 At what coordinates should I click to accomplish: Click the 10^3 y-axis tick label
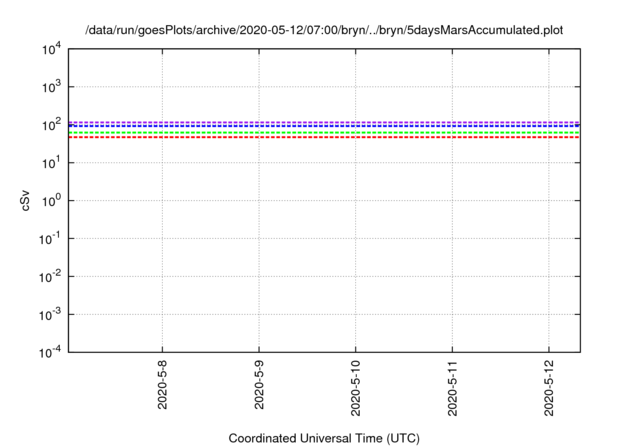tap(51, 87)
